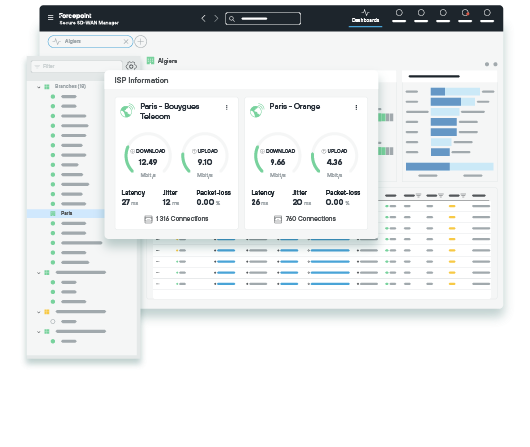The height and width of the screenshot is (447, 530).
Task: Click the Paris - Bouygues Telecom globe icon
Action: [127, 110]
